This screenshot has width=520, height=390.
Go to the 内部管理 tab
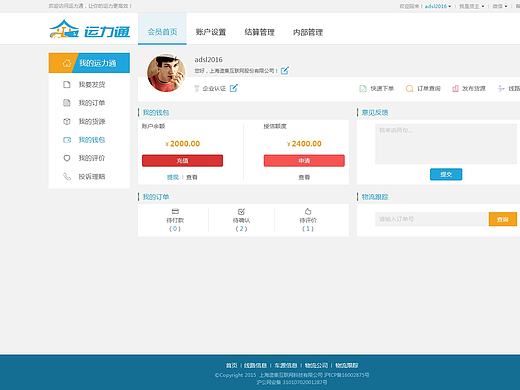click(x=308, y=32)
